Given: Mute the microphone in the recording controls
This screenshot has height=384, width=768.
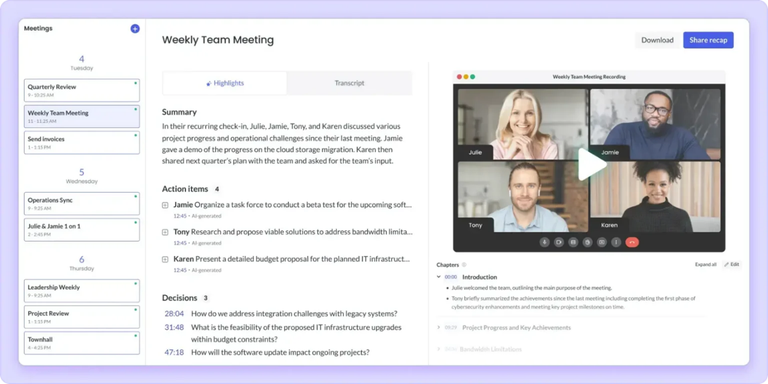Looking at the screenshot, I should coord(544,242).
